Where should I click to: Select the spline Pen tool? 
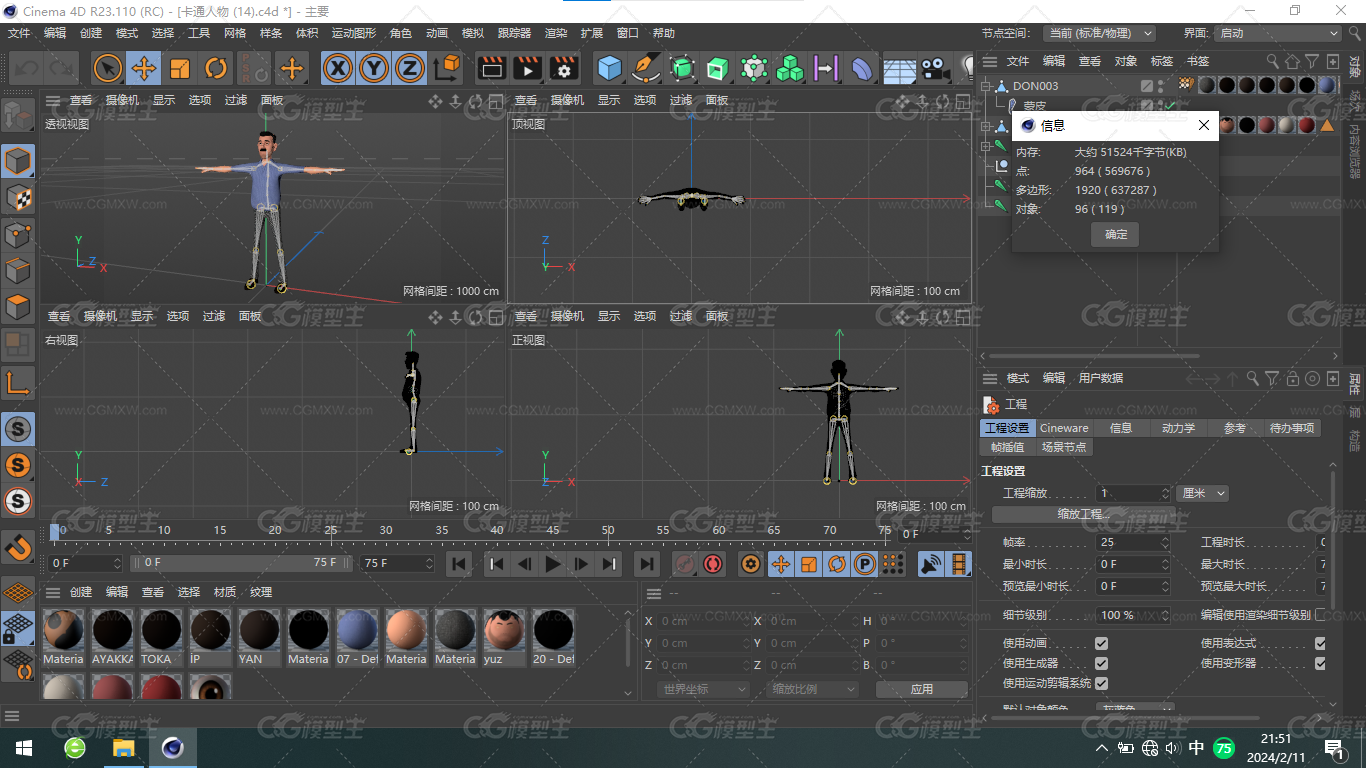pos(646,68)
